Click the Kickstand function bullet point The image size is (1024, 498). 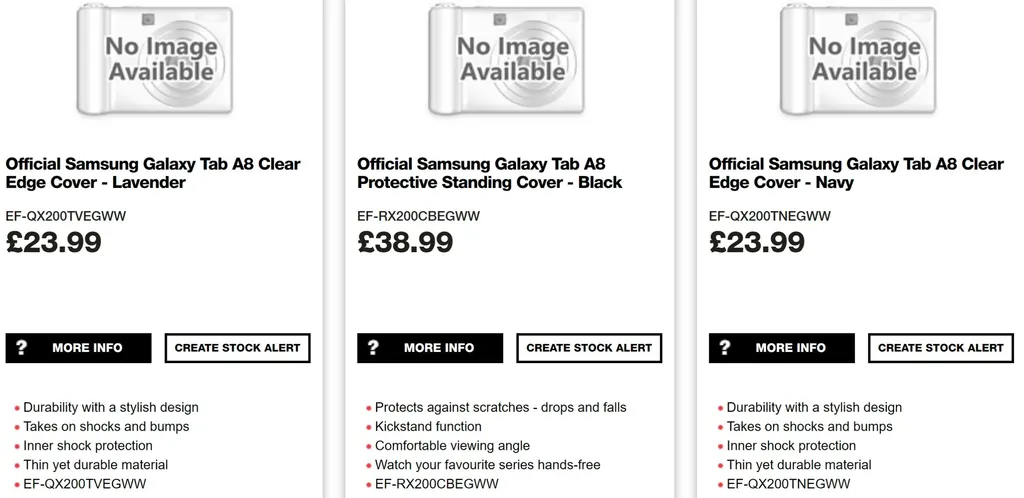[428, 426]
